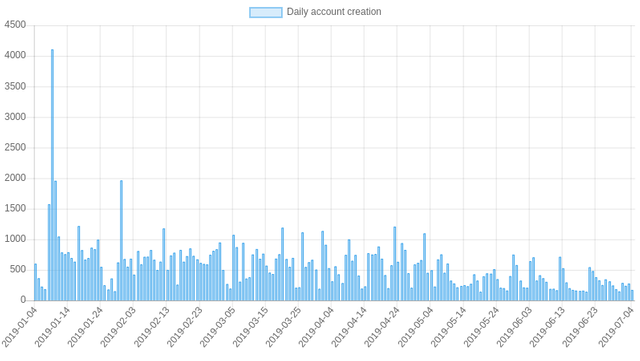The height and width of the screenshot is (361, 640).
Task: Click the x-axis label 2019-04-14
Action: [349, 327]
